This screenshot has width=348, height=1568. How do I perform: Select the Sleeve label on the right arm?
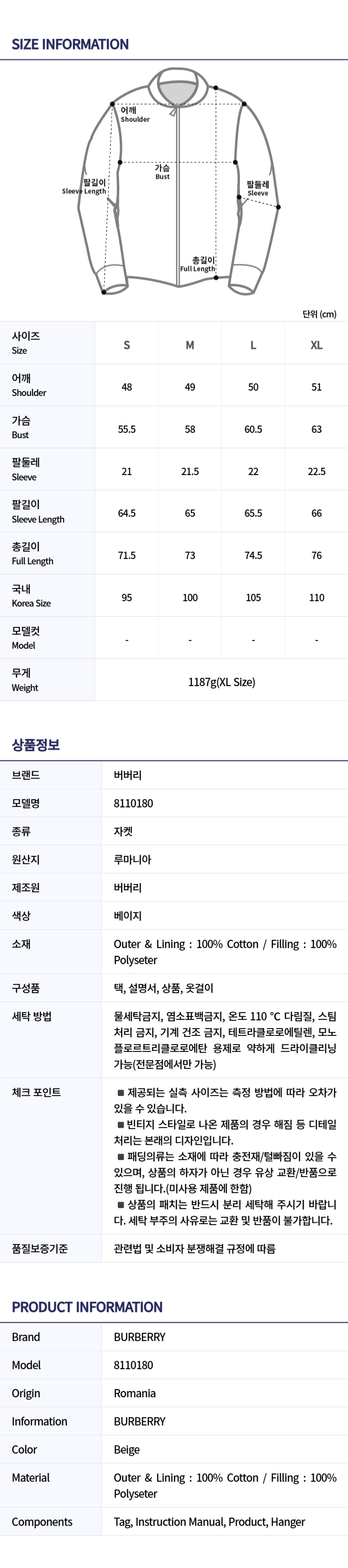click(257, 188)
